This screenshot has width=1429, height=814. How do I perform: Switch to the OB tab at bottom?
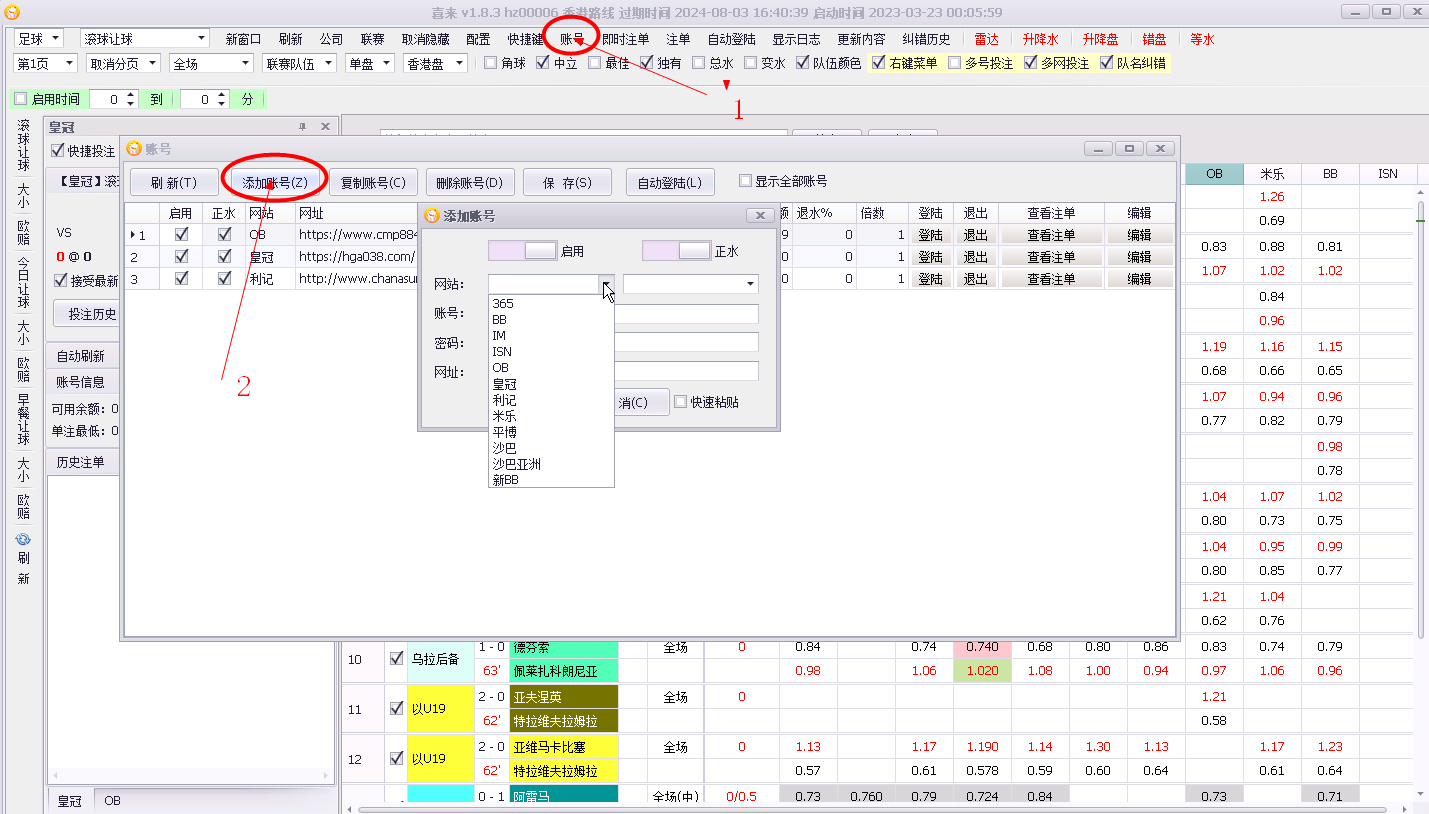pos(112,801)
